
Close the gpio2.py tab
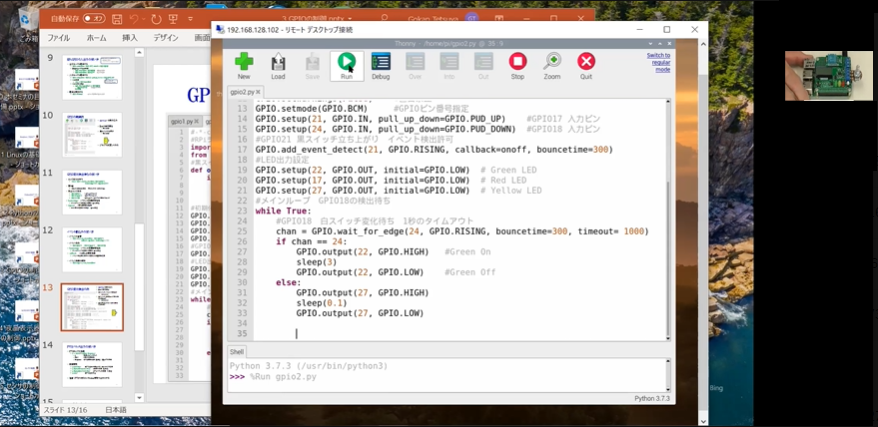(258, 92)
